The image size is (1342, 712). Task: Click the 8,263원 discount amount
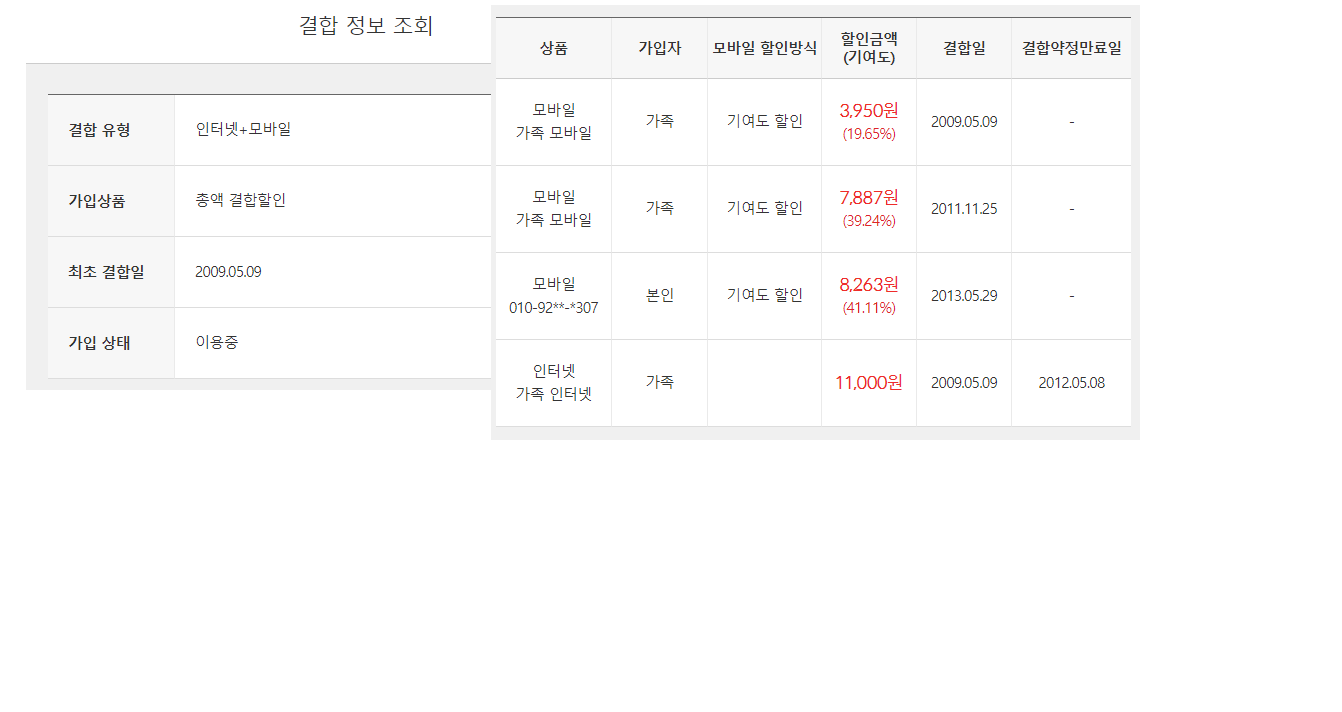pos(868,284)
